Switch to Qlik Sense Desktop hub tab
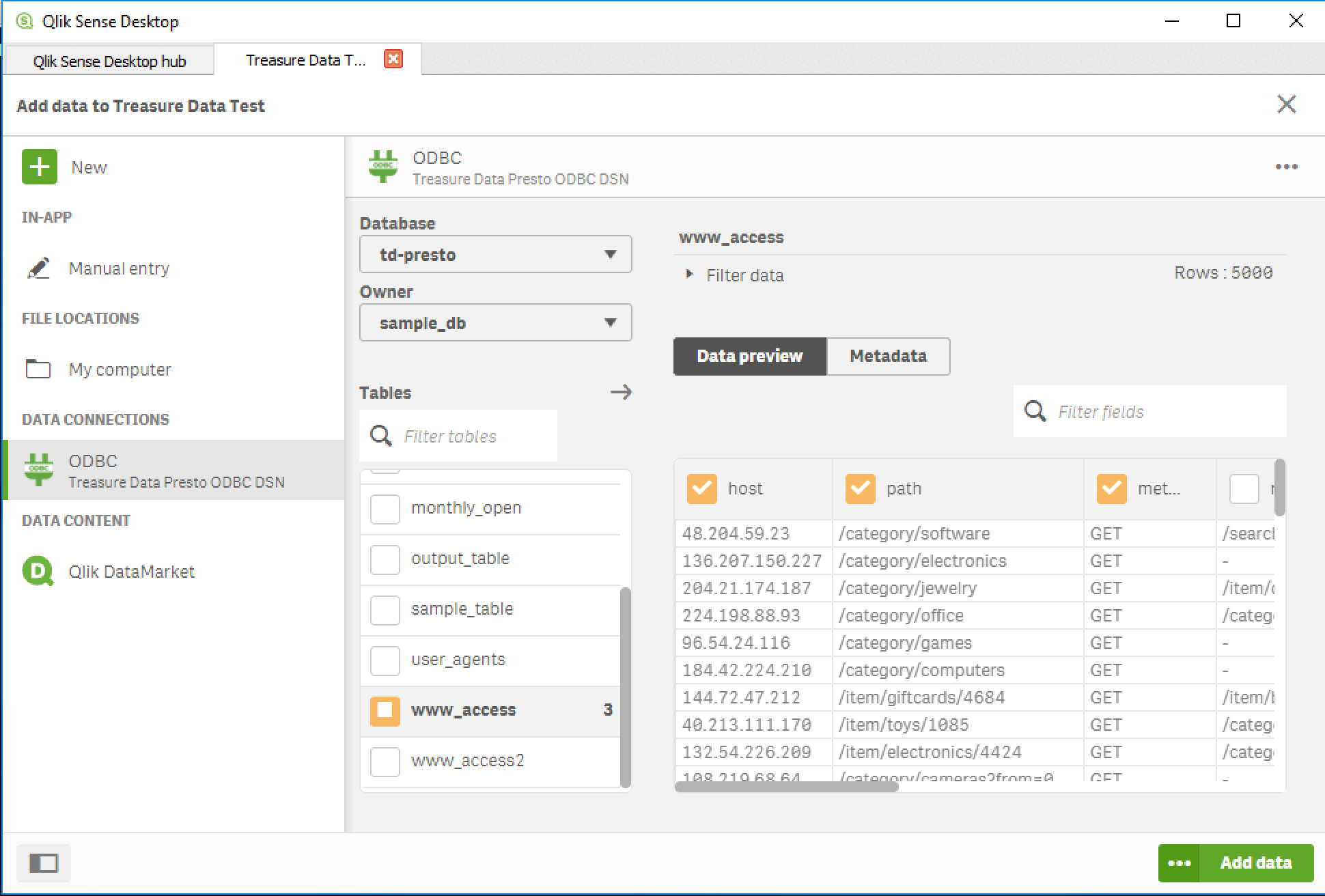 (109, 61)
